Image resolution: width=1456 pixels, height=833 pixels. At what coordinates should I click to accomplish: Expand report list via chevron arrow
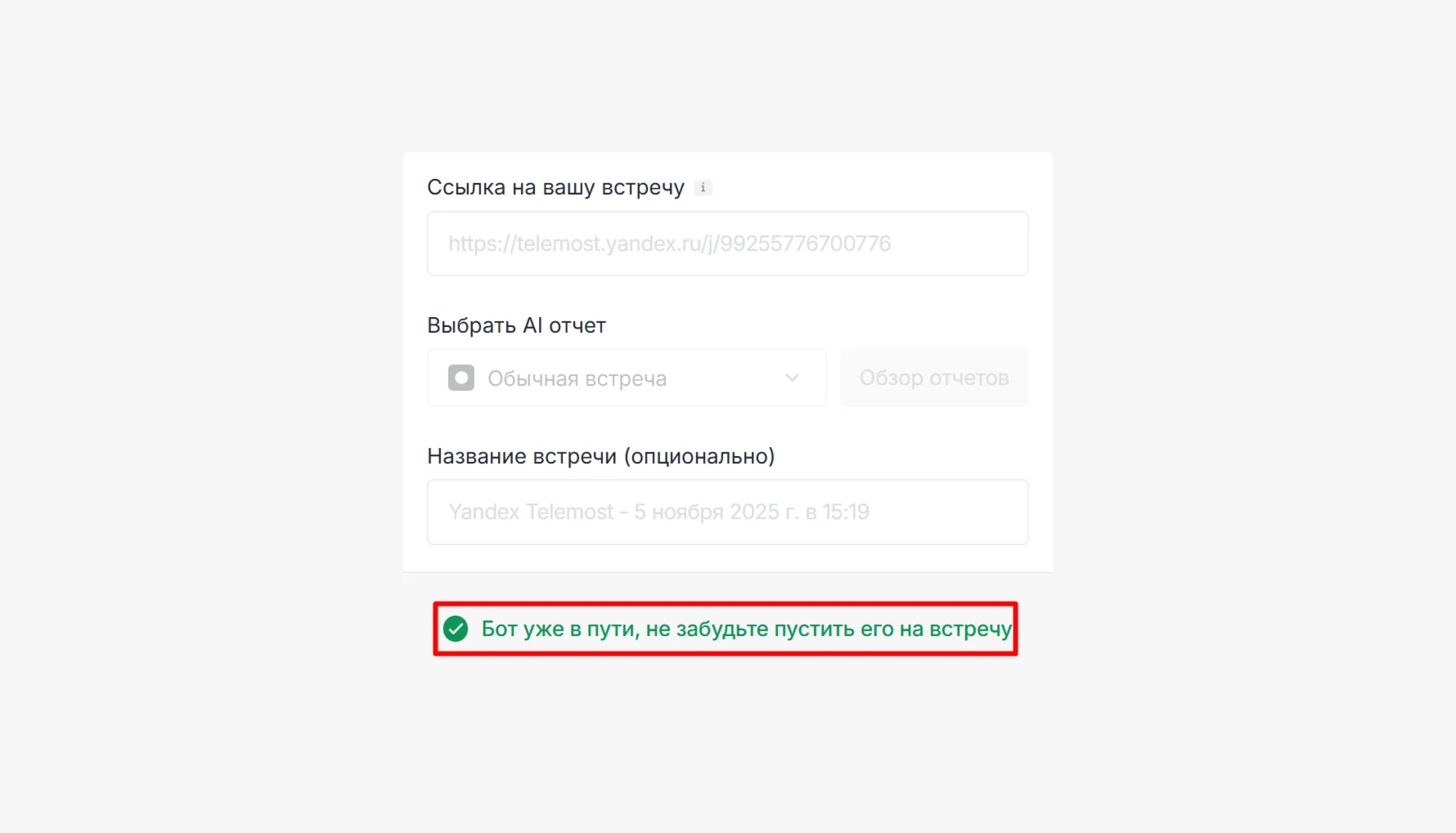click(792, 378)
